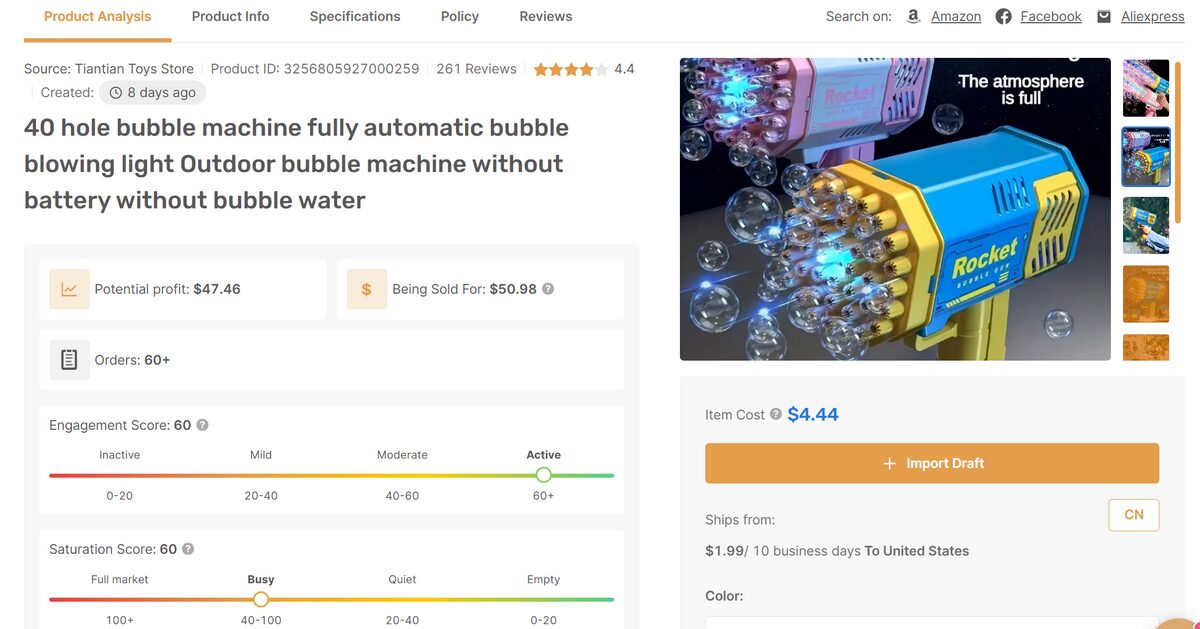
Task: Open the CN ships-from selector
Action: point(1133,514)
